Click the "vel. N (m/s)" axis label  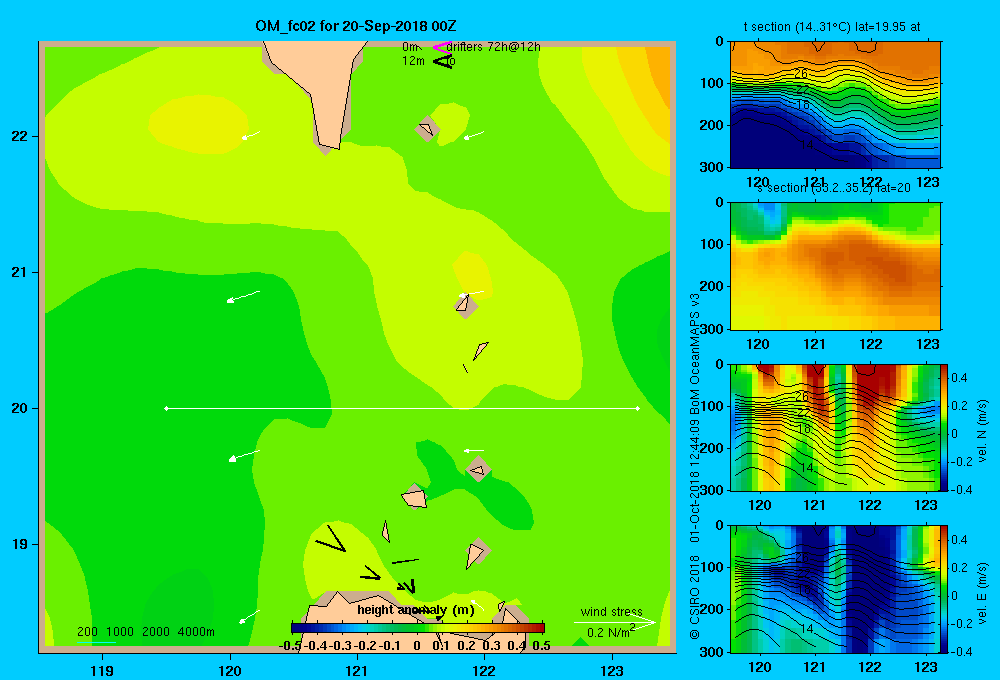coord(983,431)
